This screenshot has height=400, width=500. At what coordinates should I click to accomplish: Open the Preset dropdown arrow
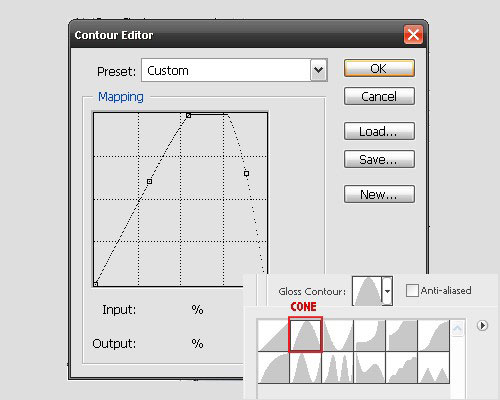coord(319,70)
